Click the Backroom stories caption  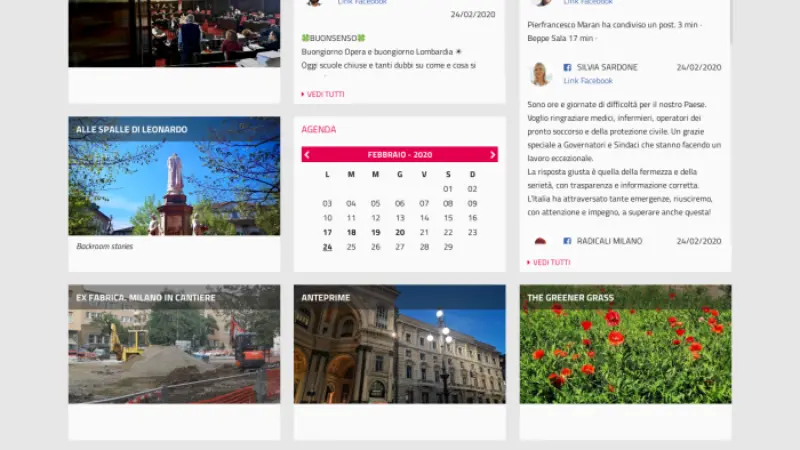coord(105,246)
